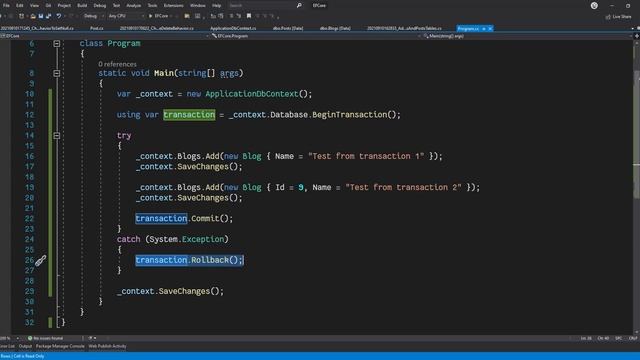Click the Open File folder icon
This screenshot has width=640, height=360.
[33, 16]
